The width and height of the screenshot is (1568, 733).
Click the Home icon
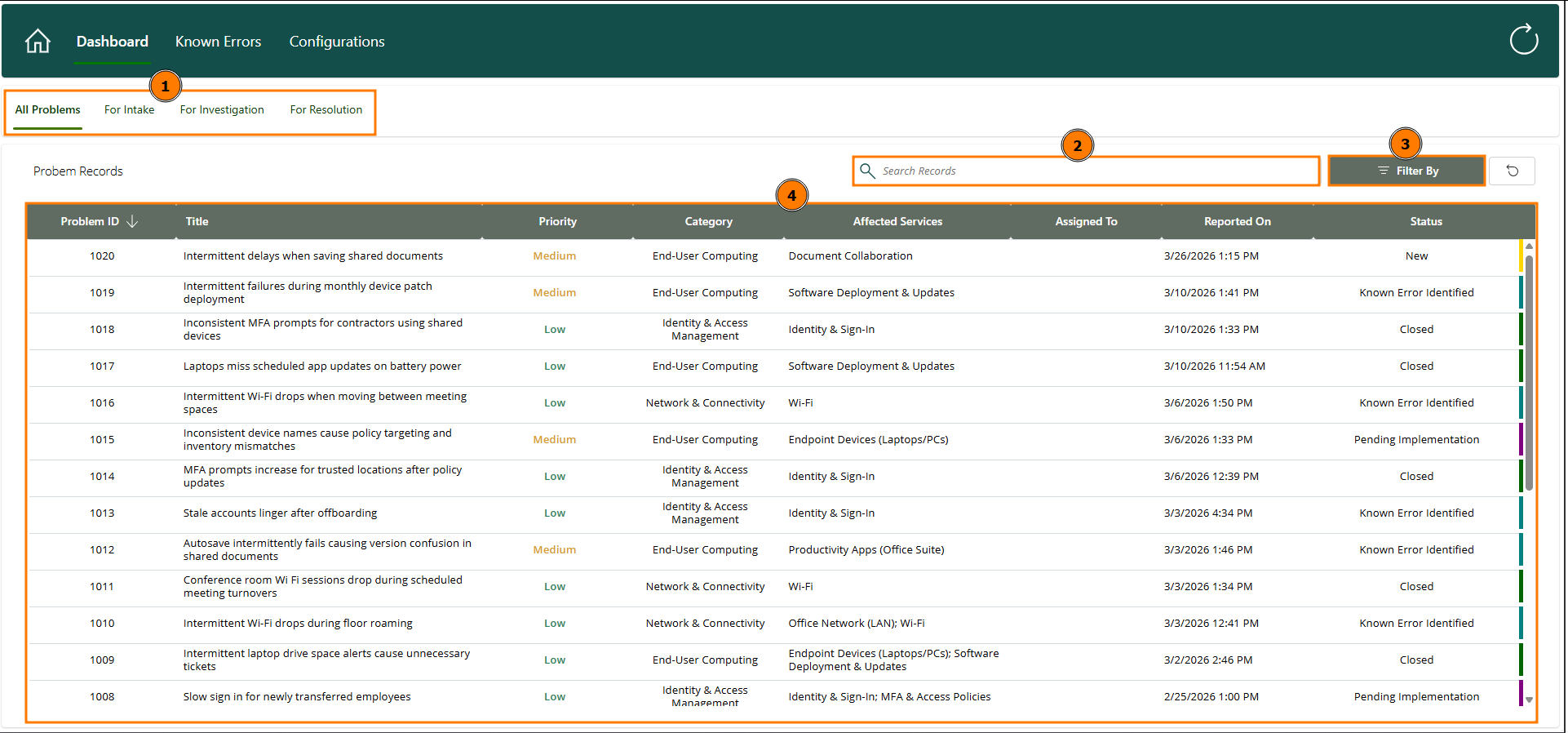(38, 41)
